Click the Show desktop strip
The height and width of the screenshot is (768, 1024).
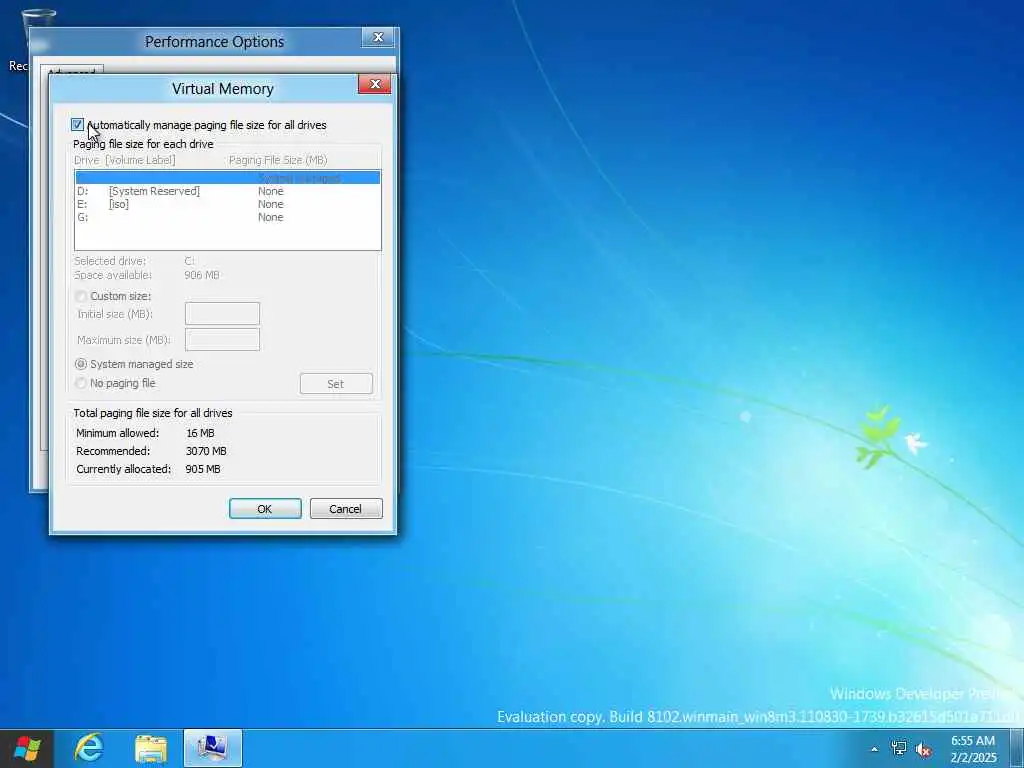(1017, 749)
